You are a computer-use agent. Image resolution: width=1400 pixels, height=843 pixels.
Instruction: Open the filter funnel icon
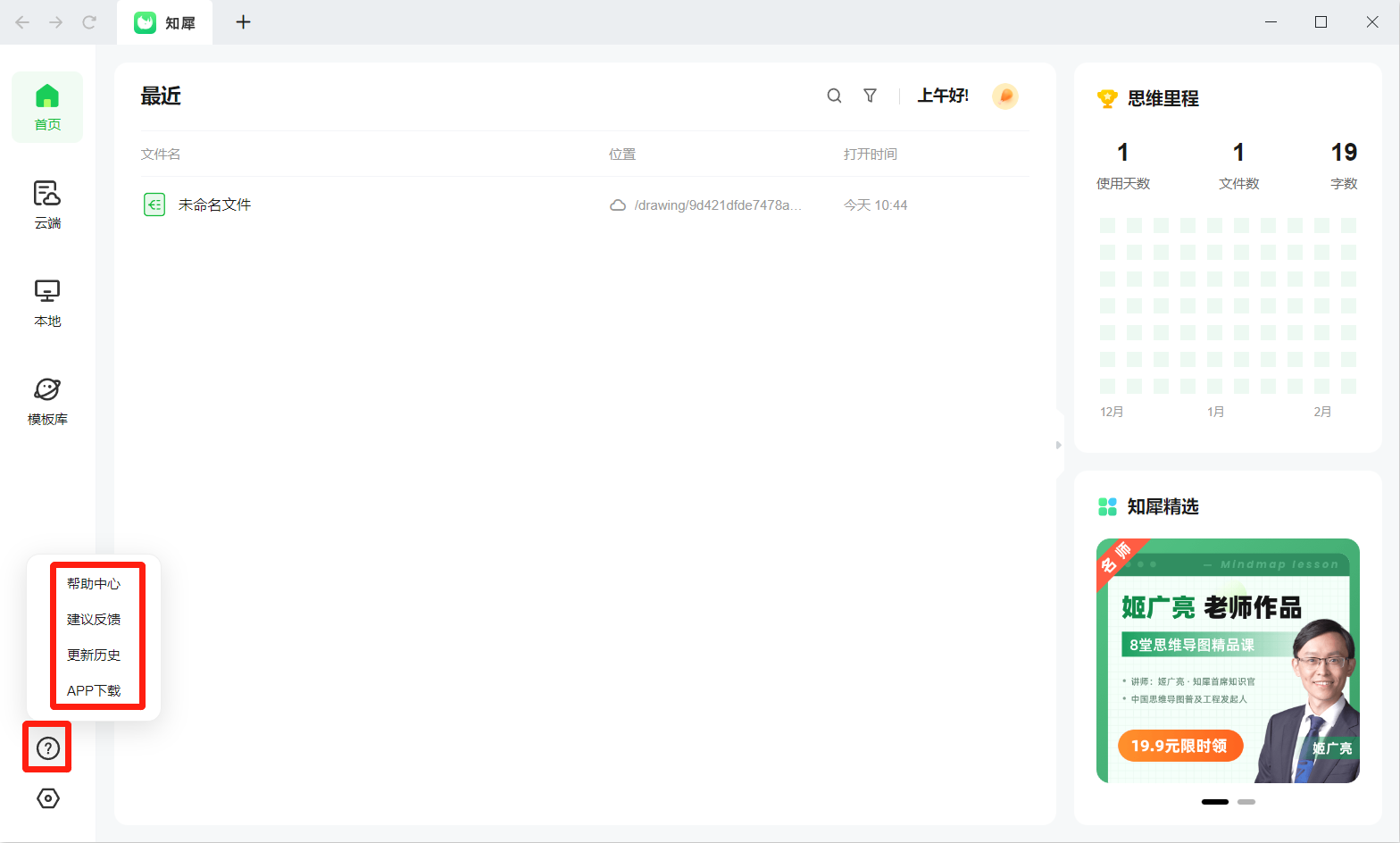coord(870,96)
